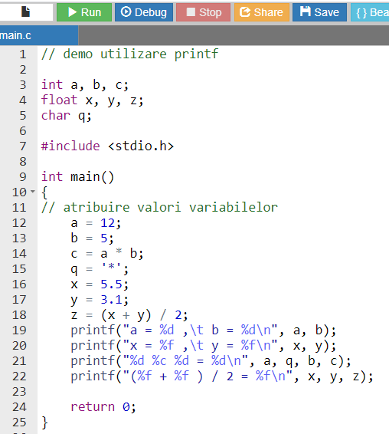Click the Beautify braces button
Viewport: 389px width, 435px height.
370,12
